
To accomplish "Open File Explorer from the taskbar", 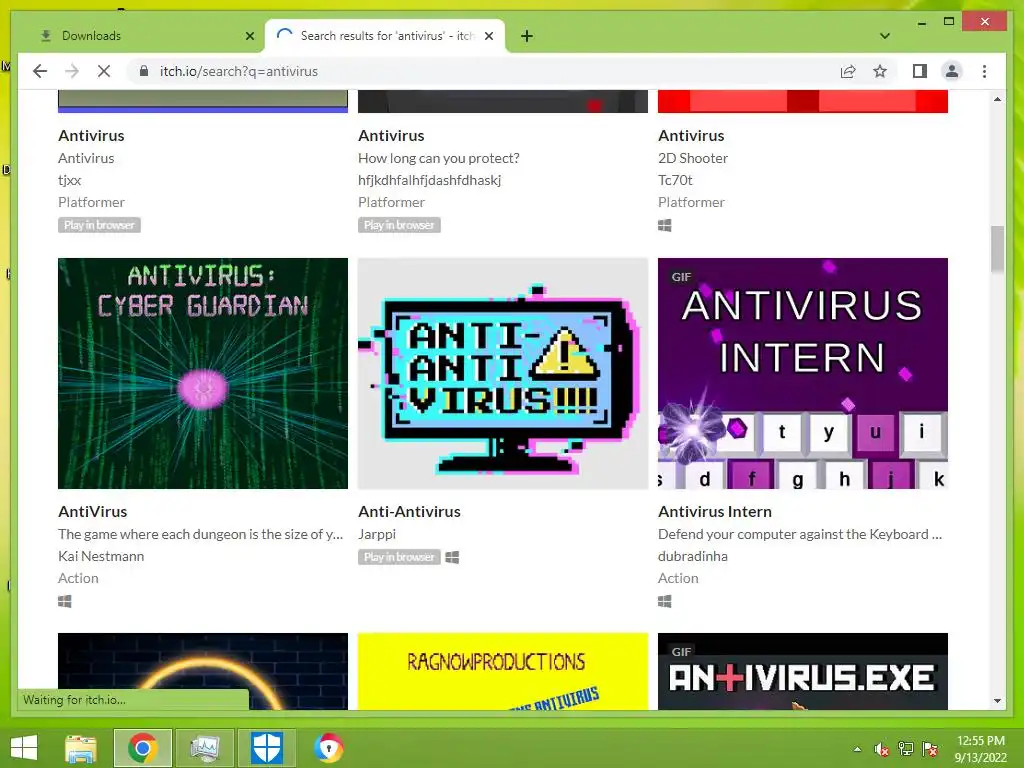I will pyautogui.click(x=80, y=748).
